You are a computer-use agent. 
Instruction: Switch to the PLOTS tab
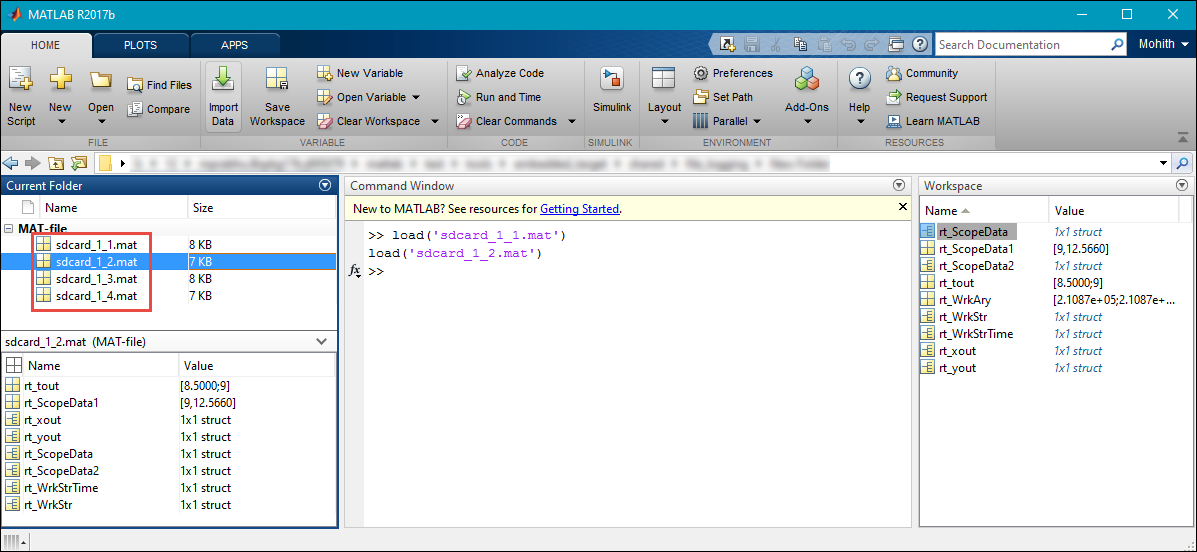[x=140, y=45]
